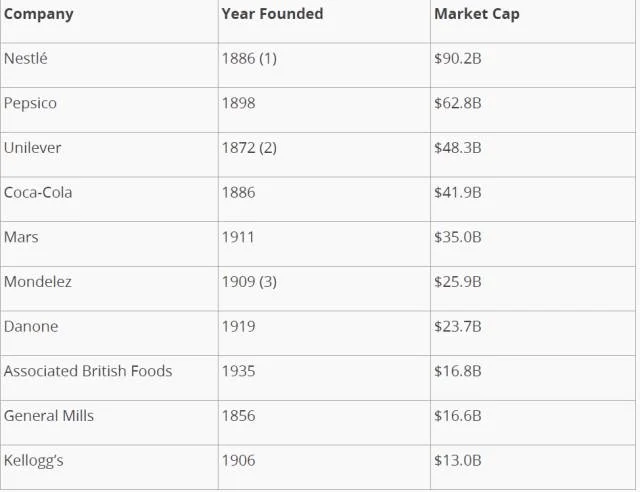
Task: Click Unilever's 1872 (2) founding year
Action: click(249, 148)
